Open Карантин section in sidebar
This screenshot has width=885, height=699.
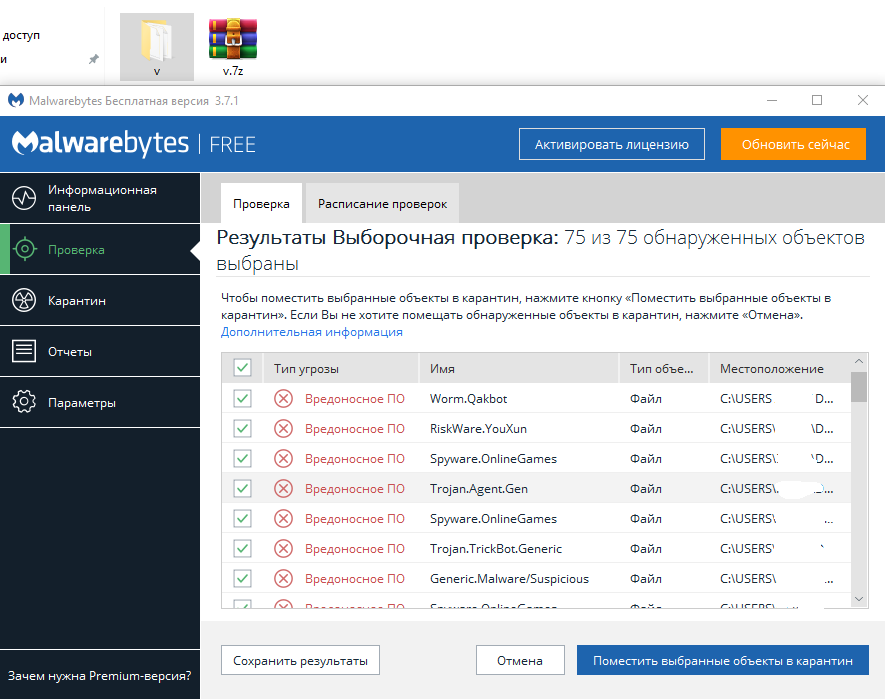100,300
